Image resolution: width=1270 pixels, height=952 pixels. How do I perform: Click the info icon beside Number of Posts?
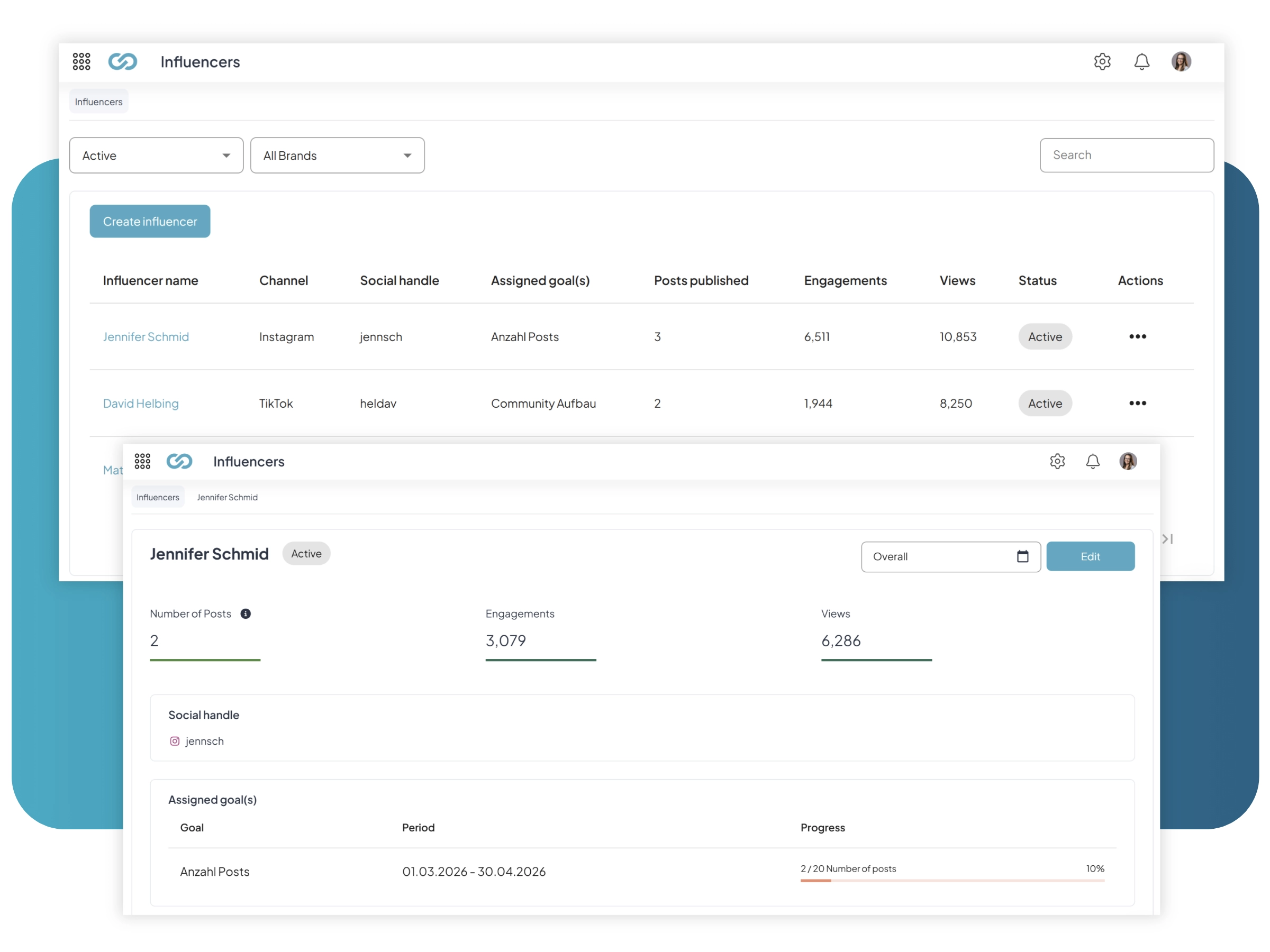coord(246,614)
